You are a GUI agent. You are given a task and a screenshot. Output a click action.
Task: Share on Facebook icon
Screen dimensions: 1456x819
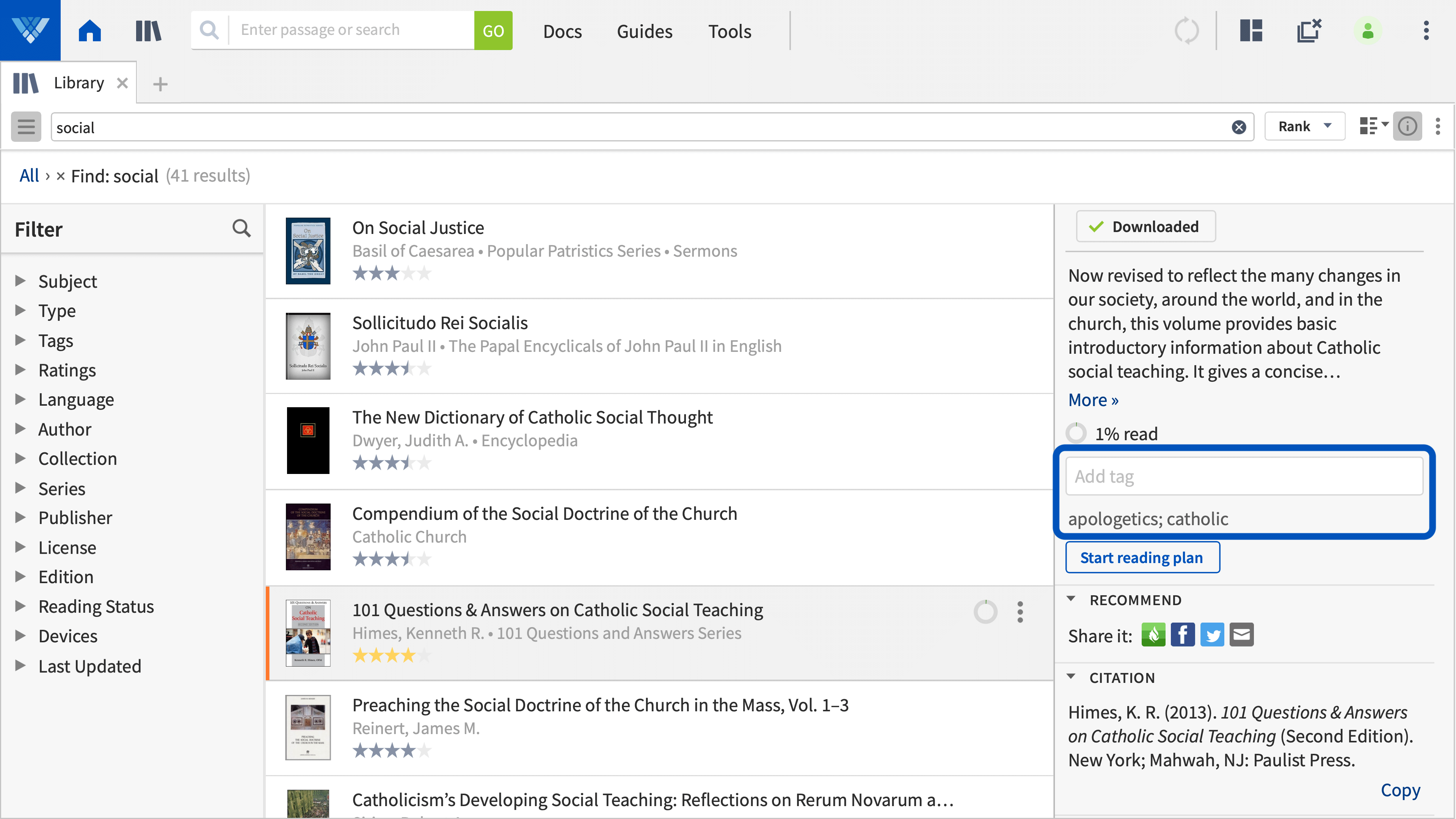coord(1183,635)
